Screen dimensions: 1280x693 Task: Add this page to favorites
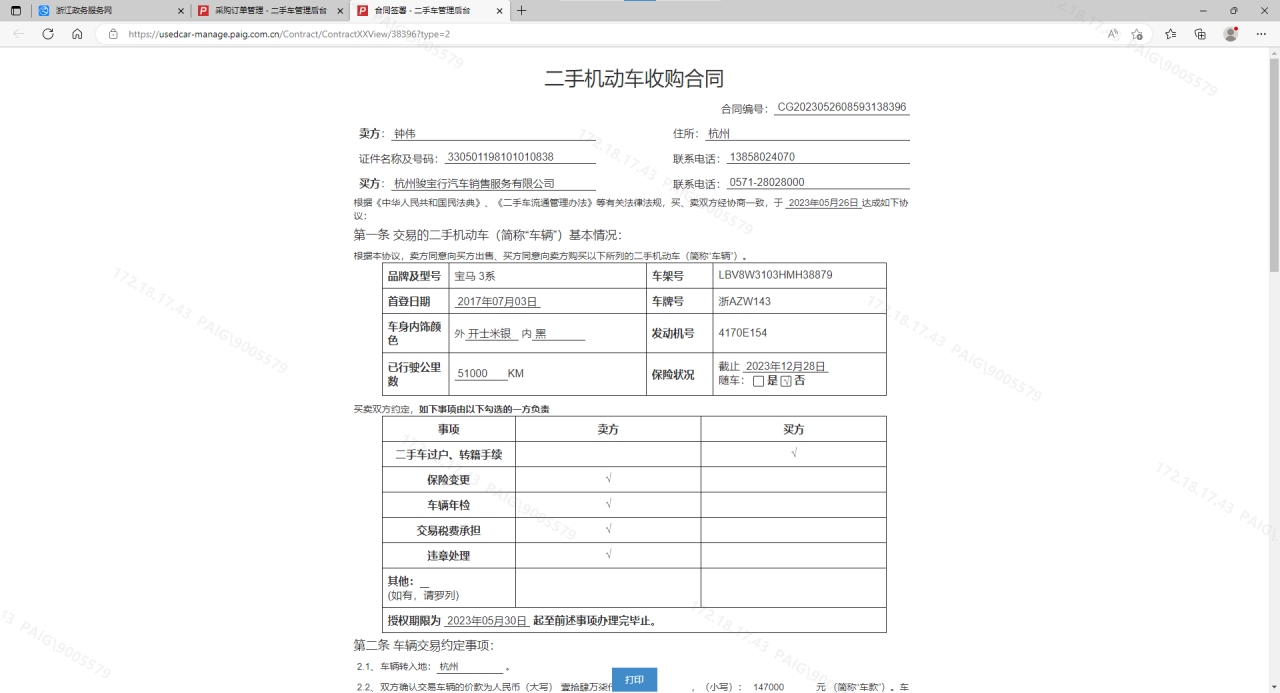tap(1137, 33)
